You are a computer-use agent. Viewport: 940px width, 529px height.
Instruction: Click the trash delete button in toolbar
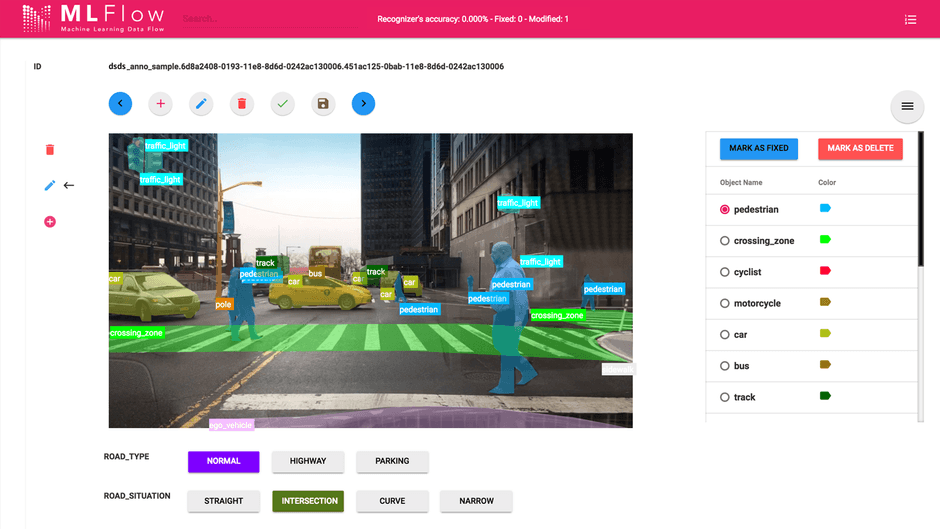tap(241, 103)
